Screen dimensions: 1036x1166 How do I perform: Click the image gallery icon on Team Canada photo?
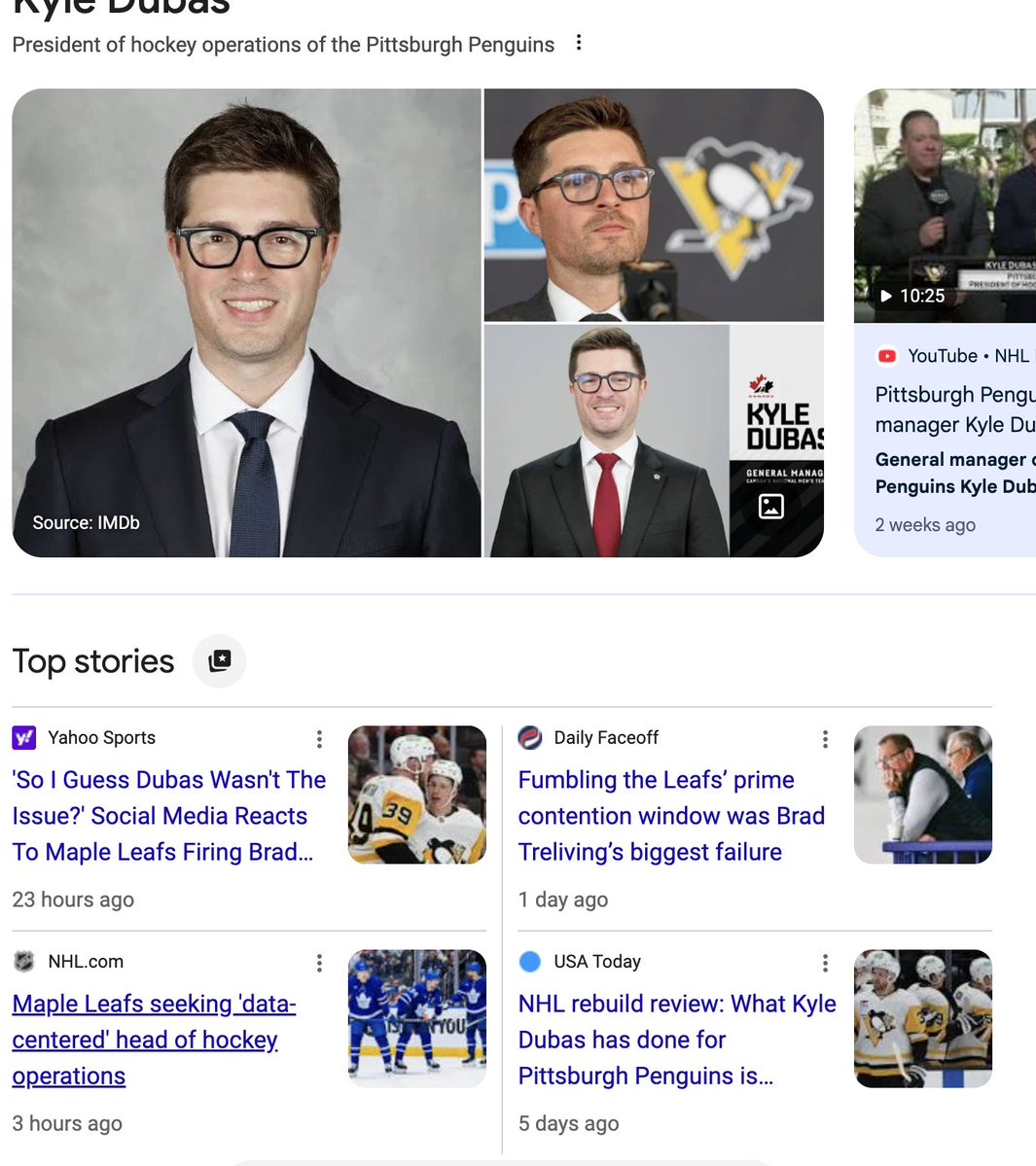[x=771, y=507]
